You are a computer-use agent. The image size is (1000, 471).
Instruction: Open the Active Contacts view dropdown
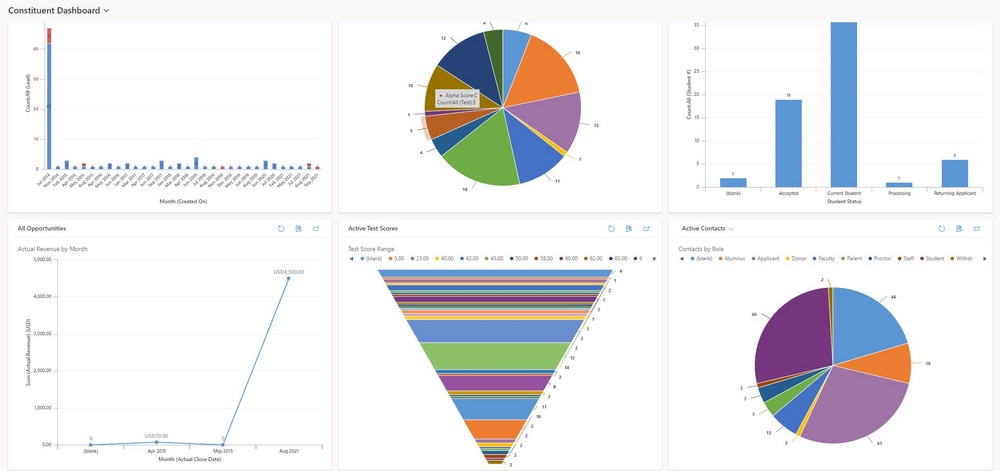(731, 228)
